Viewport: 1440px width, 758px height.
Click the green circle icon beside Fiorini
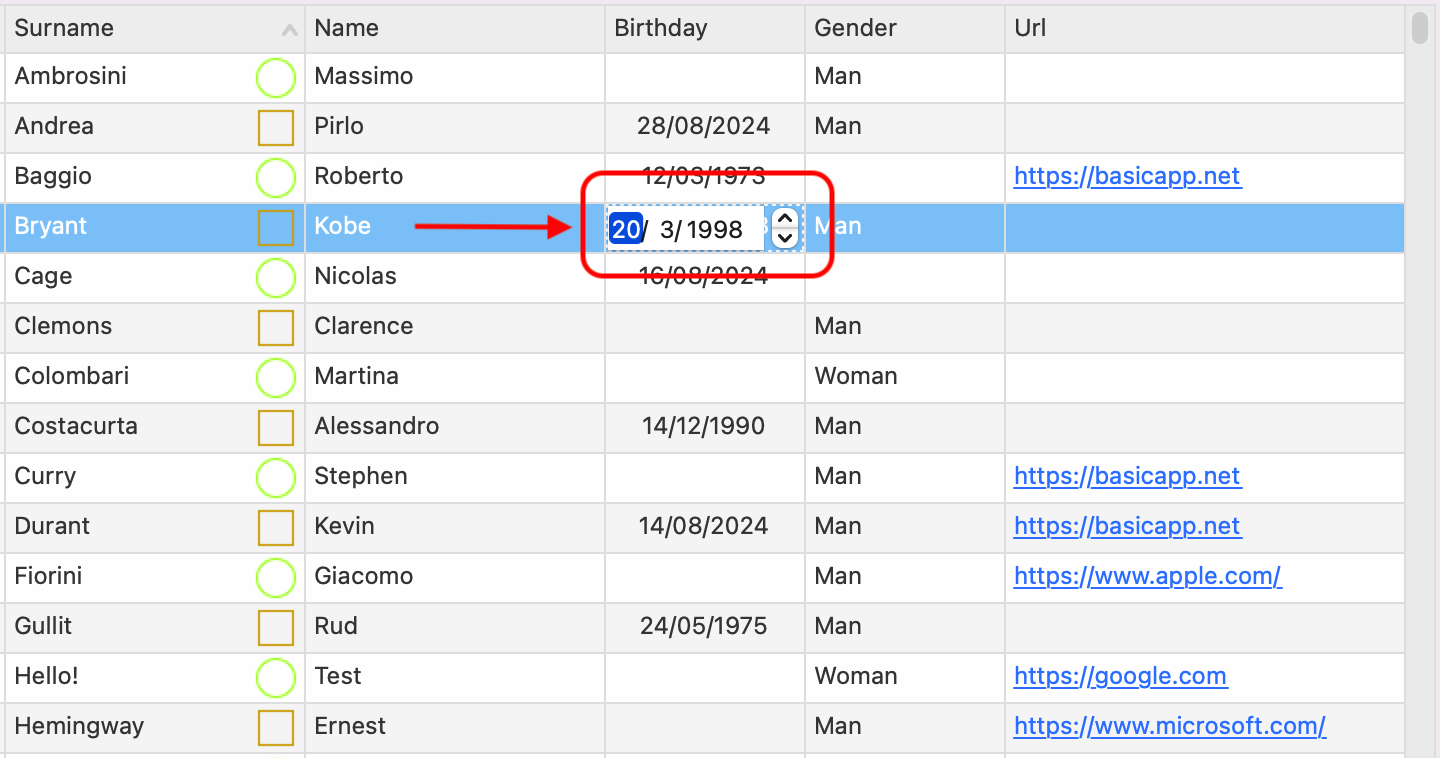pyautogui.click(x=276, y=578)
